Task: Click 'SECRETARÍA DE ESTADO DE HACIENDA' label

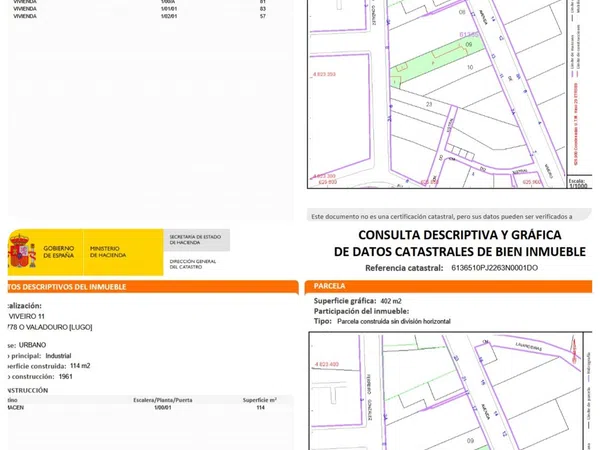Action: pos(195,240)
